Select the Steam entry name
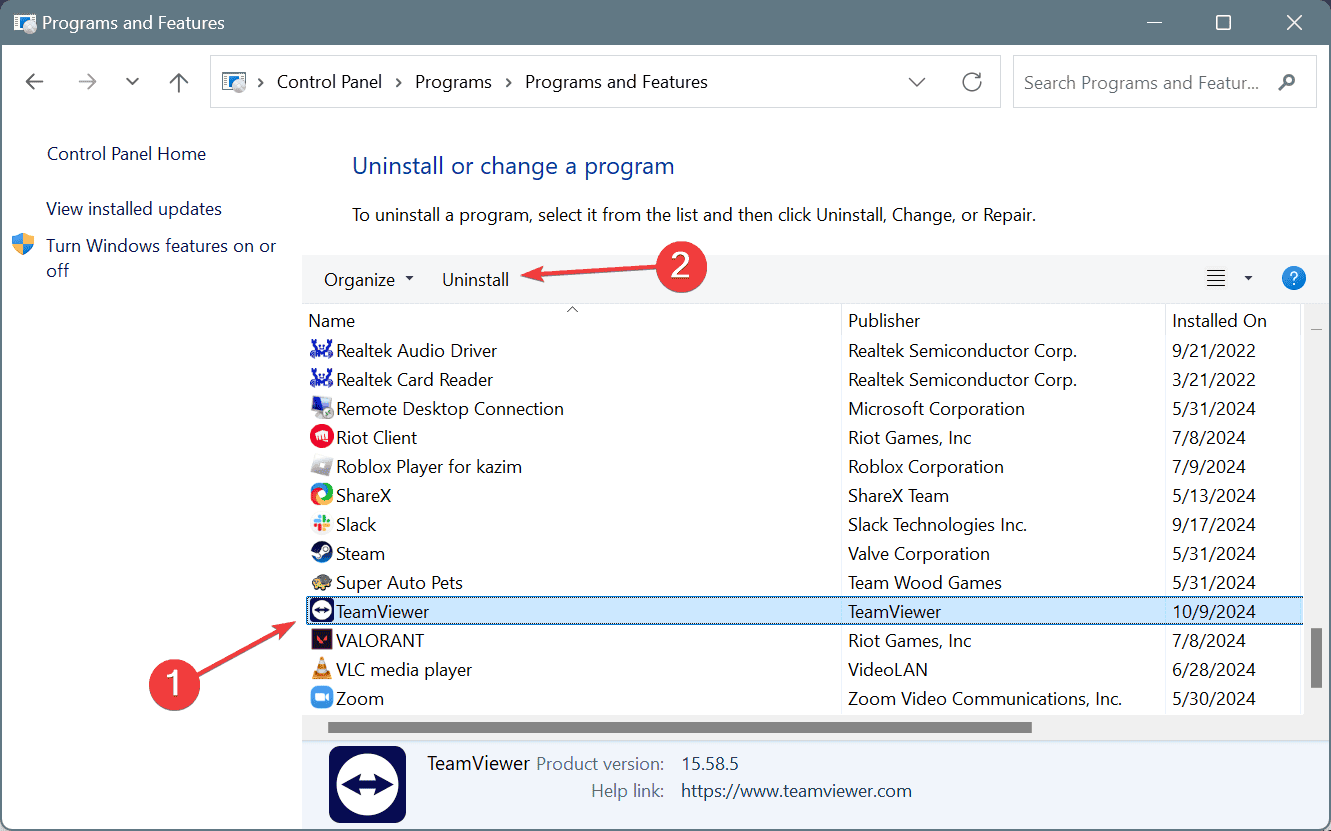 (x=360, y=553)
